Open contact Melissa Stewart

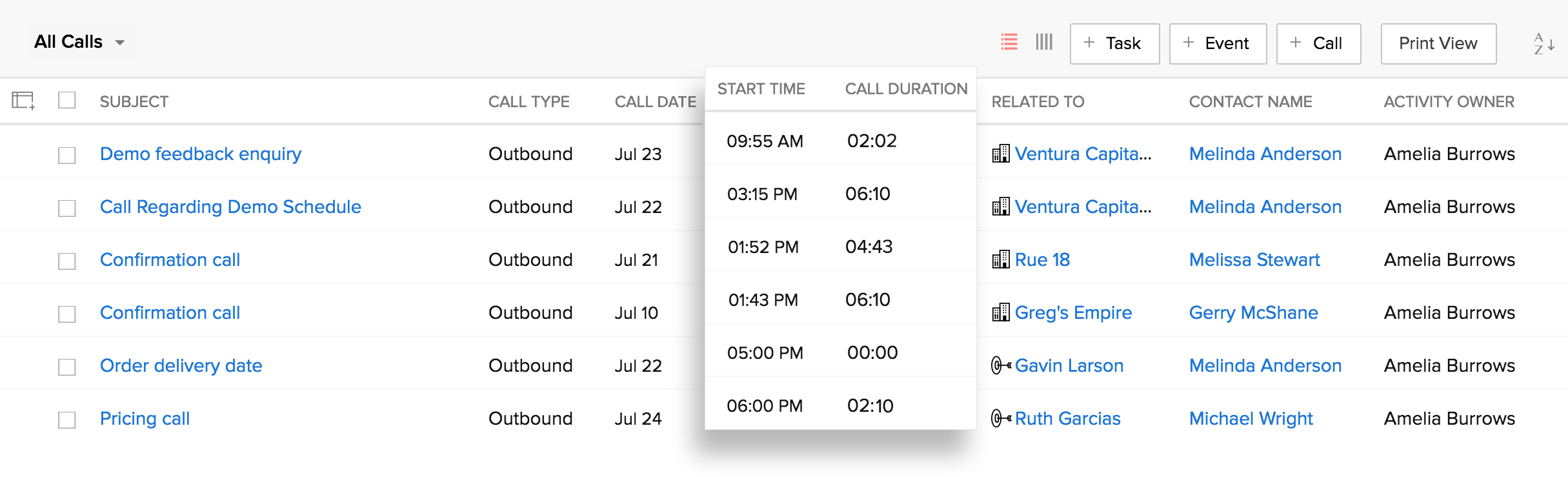coord(1254,259)
